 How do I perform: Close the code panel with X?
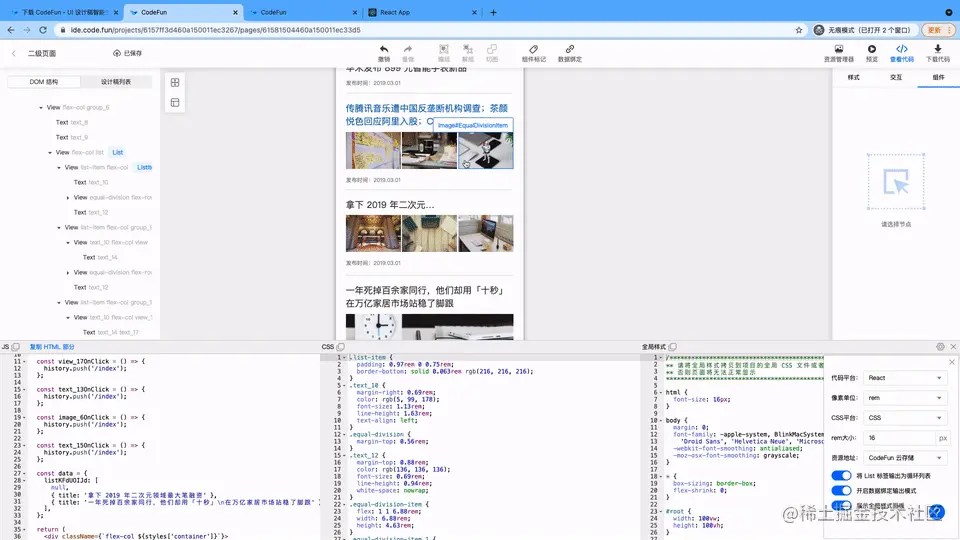pyautogui.click(x=953, y=347)
